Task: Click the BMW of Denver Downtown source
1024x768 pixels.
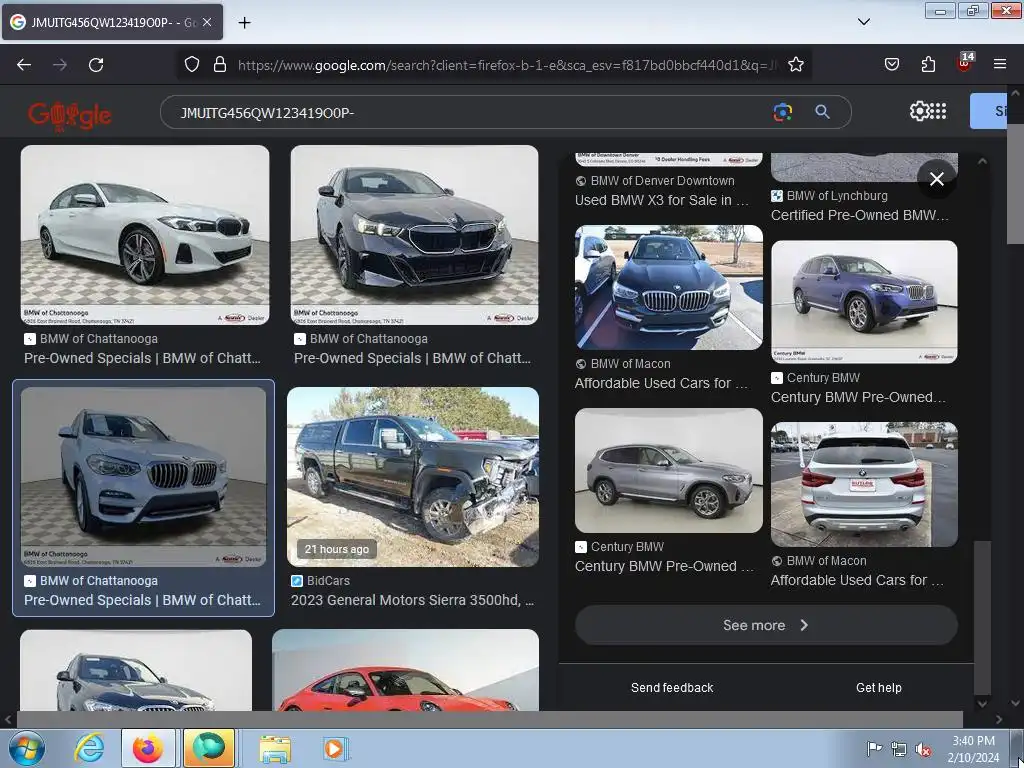Action: click(662, 181)
